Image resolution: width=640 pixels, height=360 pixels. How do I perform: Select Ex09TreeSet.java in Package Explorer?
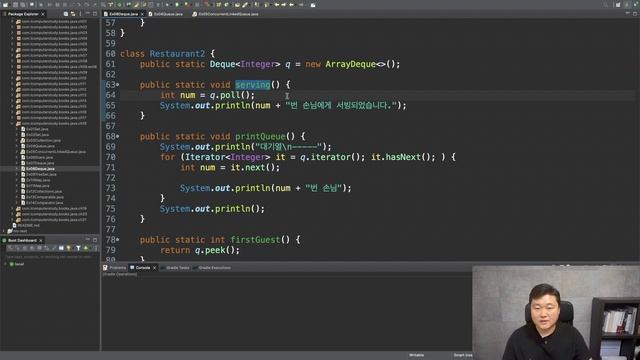pyautogui.click(x=41, y=174)
